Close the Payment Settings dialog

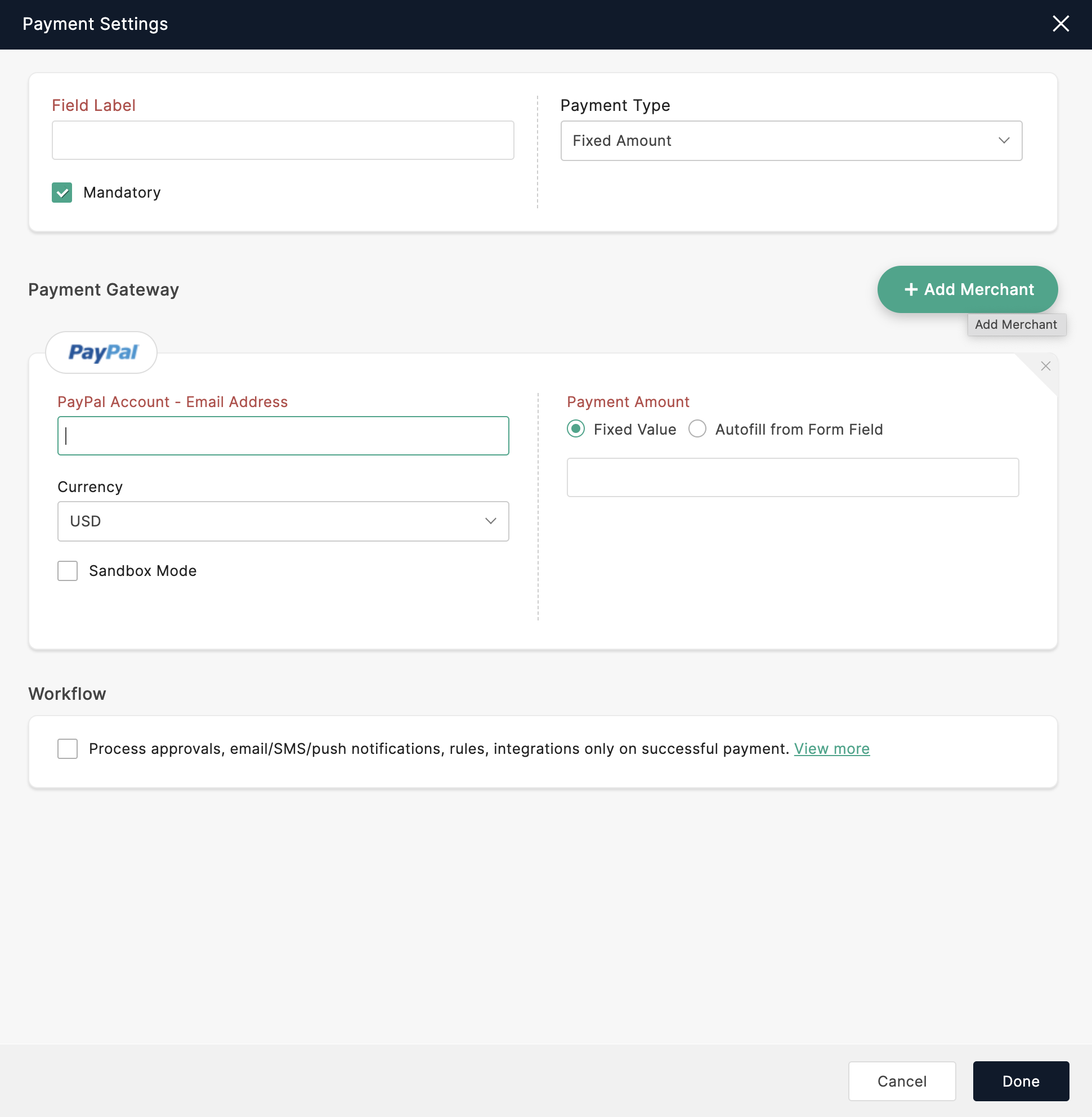click(1060, 24)
